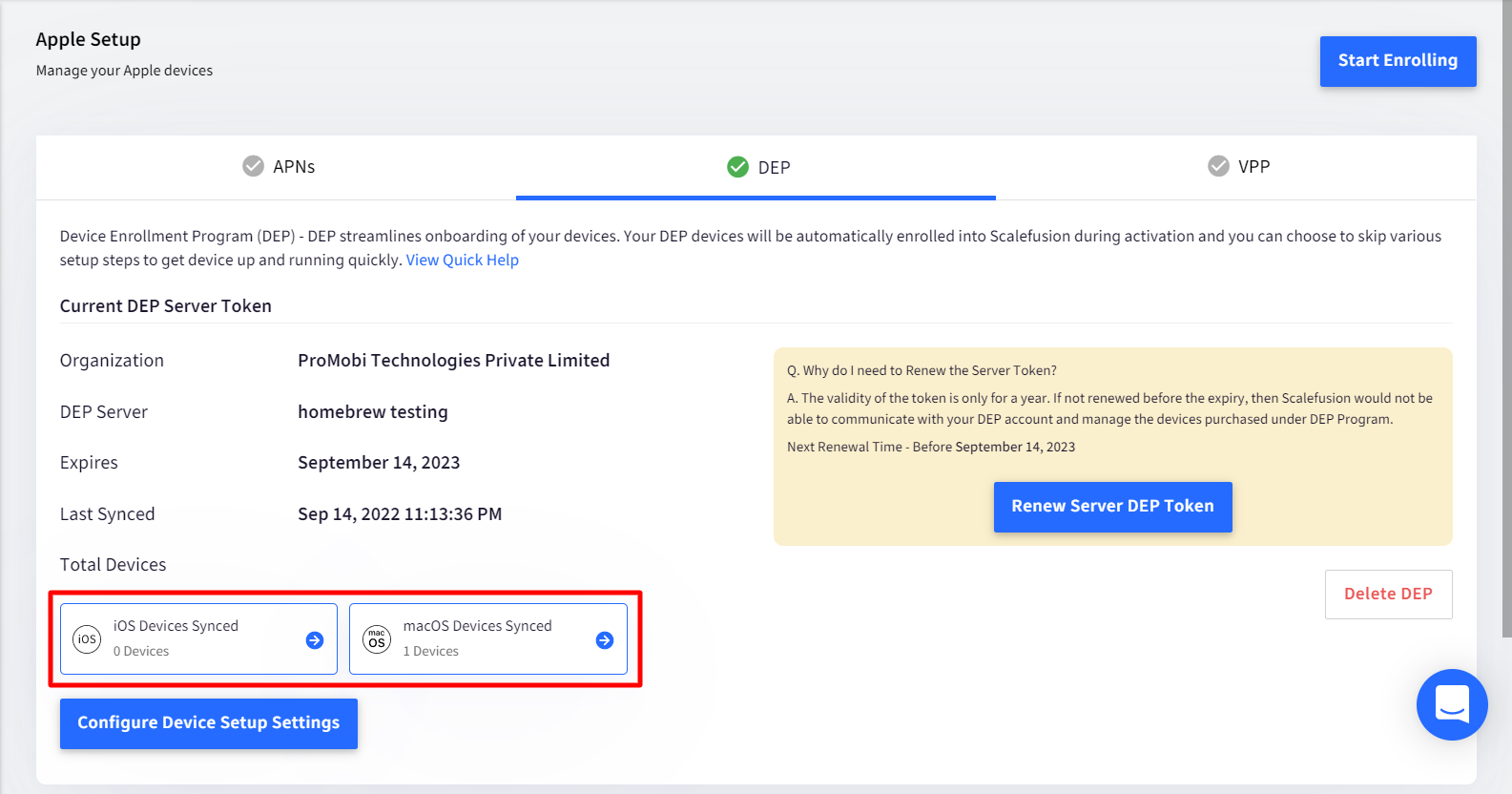Click the Apple Setup page title
Viewport: 1512px width, 794px height.
tap(88, 39)
